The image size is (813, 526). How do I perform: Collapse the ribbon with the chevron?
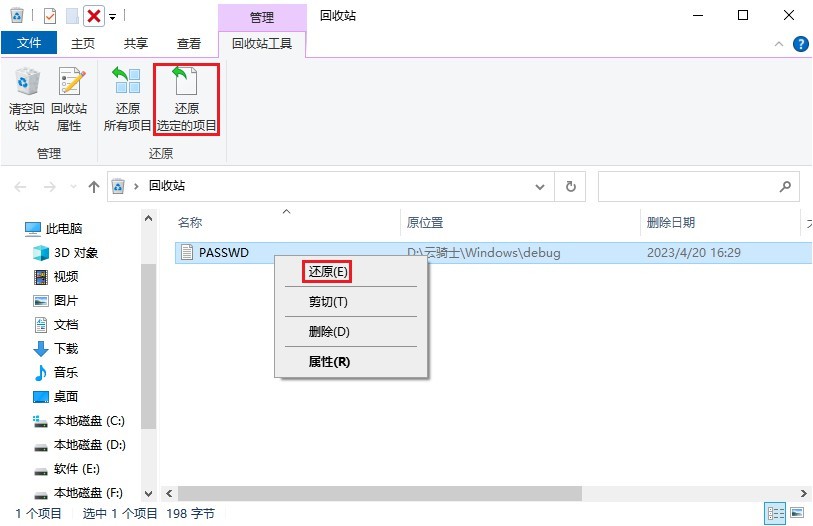pyautogui.click(x=779, y=44)
